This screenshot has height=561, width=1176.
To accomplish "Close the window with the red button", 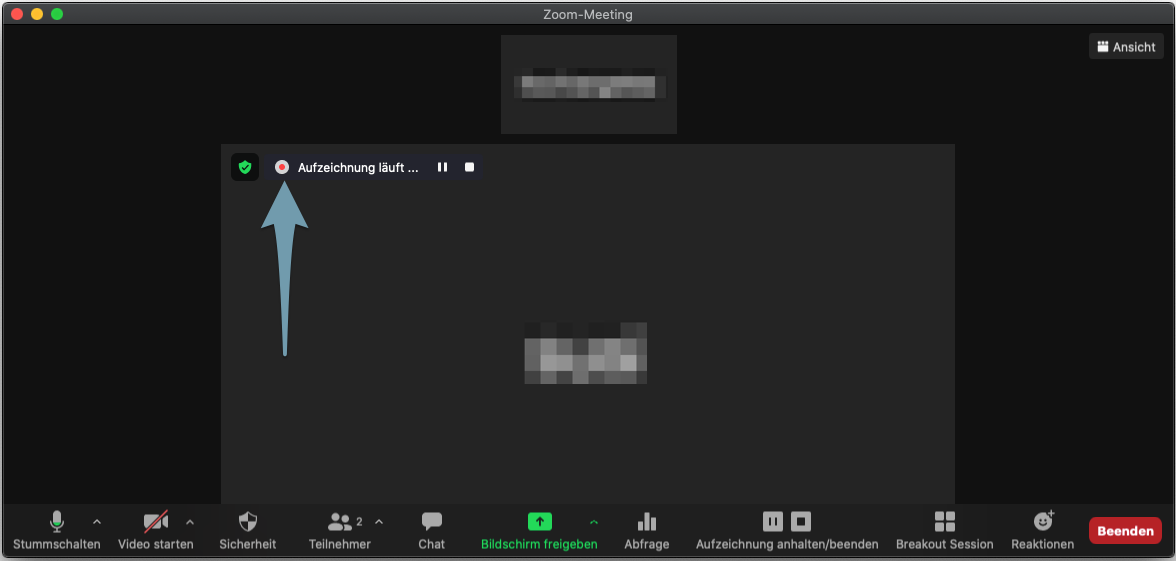I will click(16, 14).
